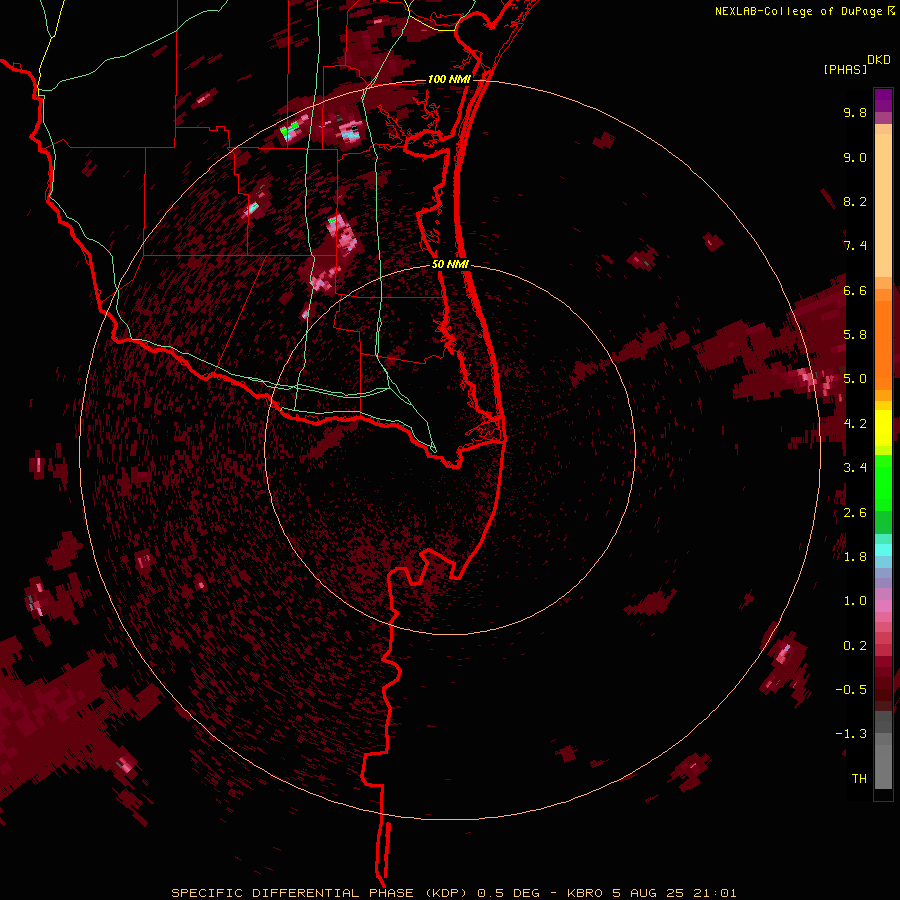The image size is (900, 900).
Task: Click the [PHAS] legend heading
Action: (845, 70)
